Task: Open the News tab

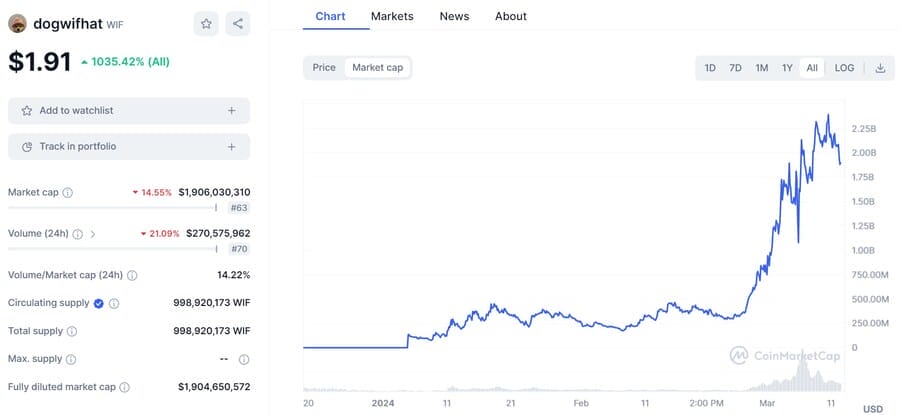Action: click(x=454, y=16)
